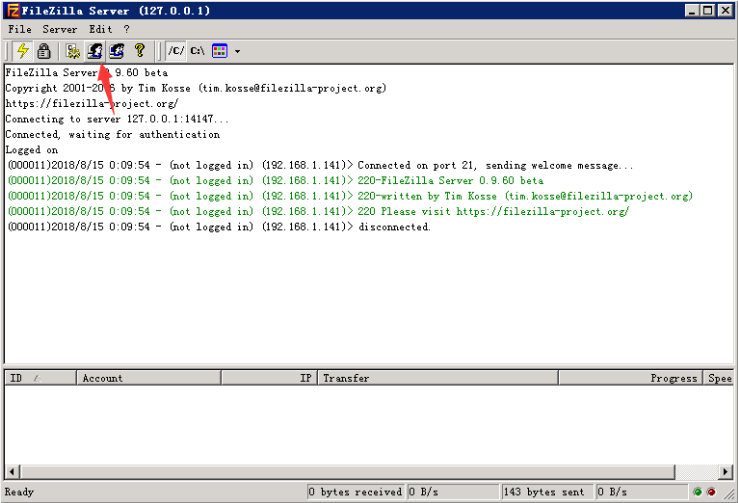Sort by the Transfer column header
738x503 pixels.
coord(438,378)
